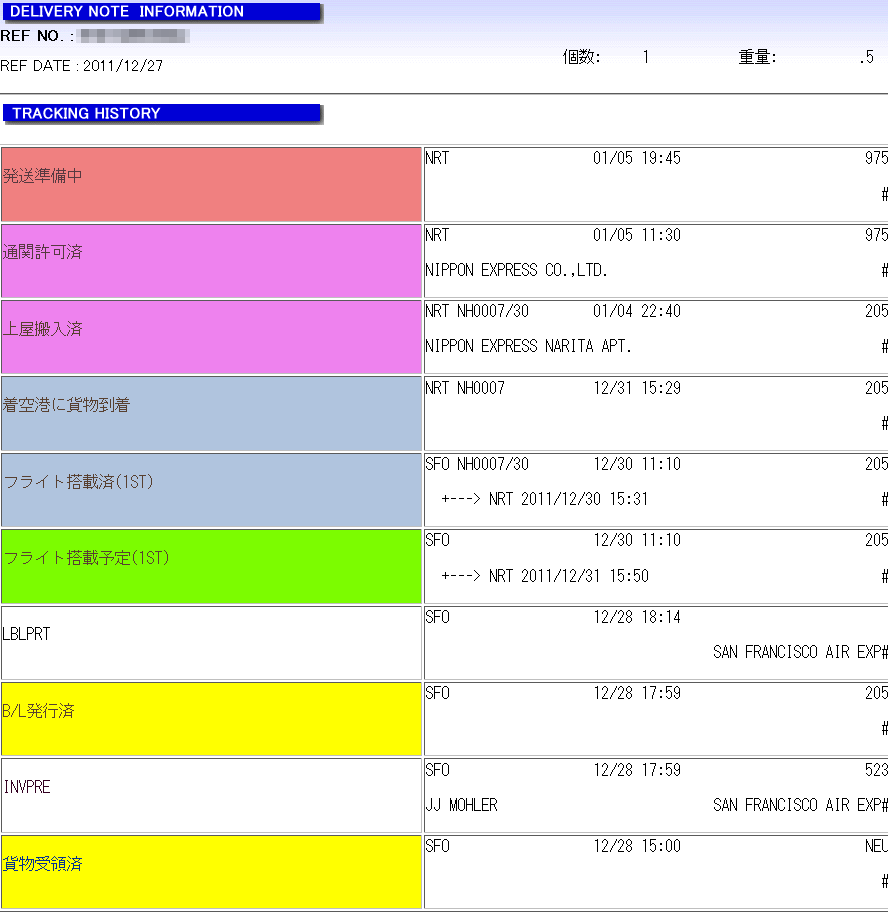Select the green フライト搭載予定(1ST) cell

pyautogui.click(x=211, y=566)
